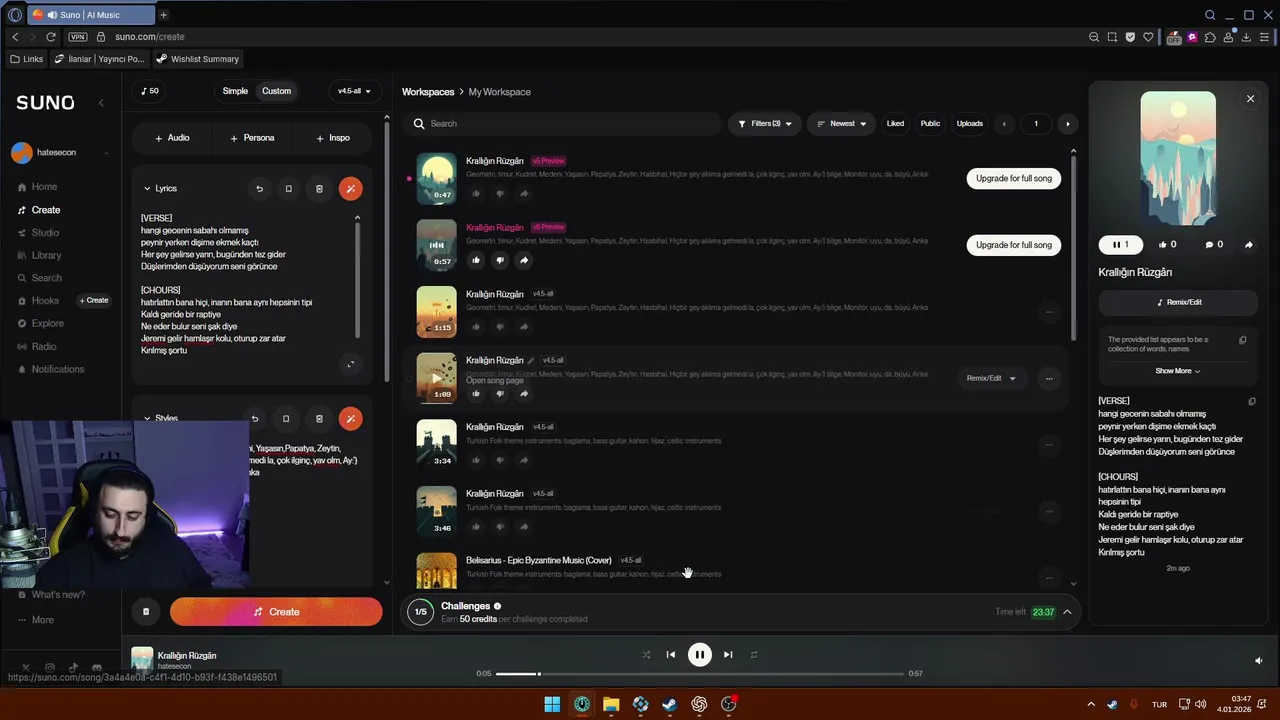Click the orange magic wand in Lyrics
Screen dimensions: 1280x720
tap(350, 188)
